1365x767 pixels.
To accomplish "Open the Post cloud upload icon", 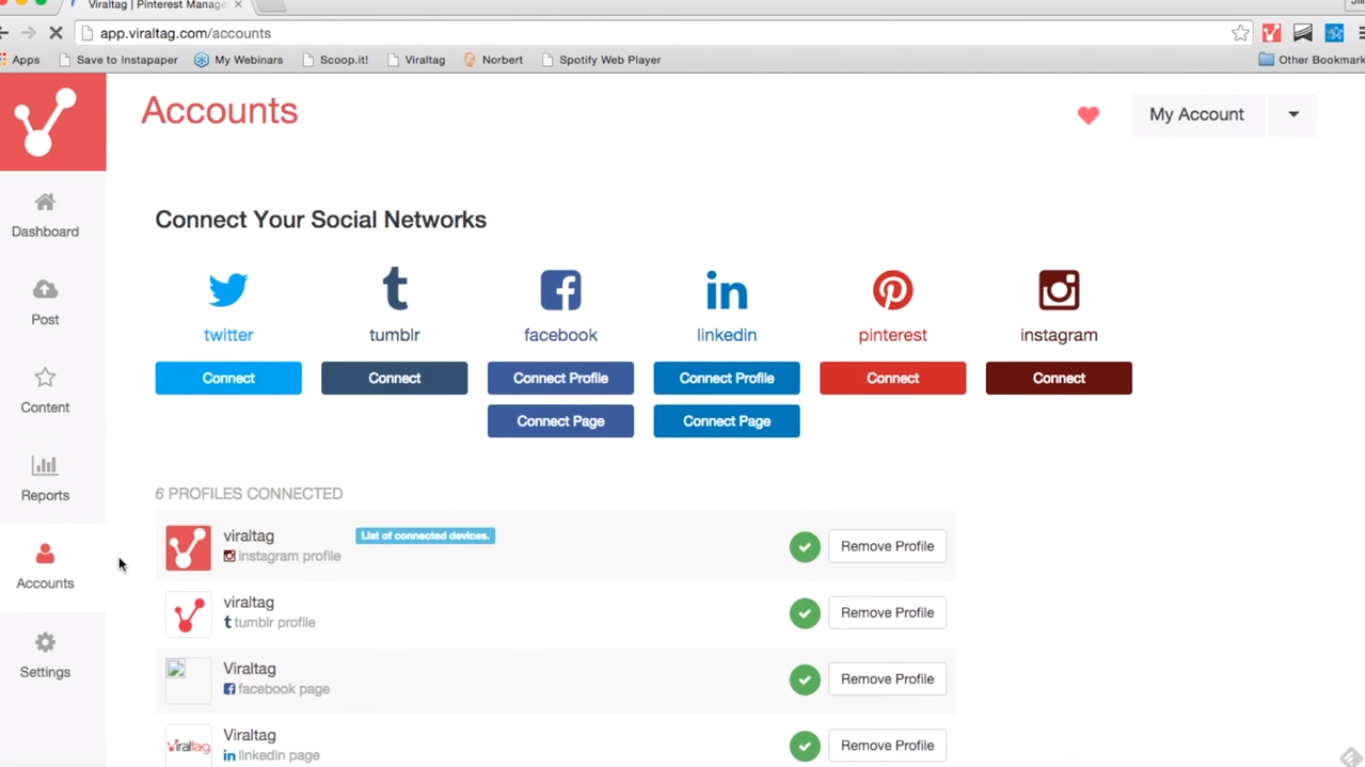I will pos(45,290).
